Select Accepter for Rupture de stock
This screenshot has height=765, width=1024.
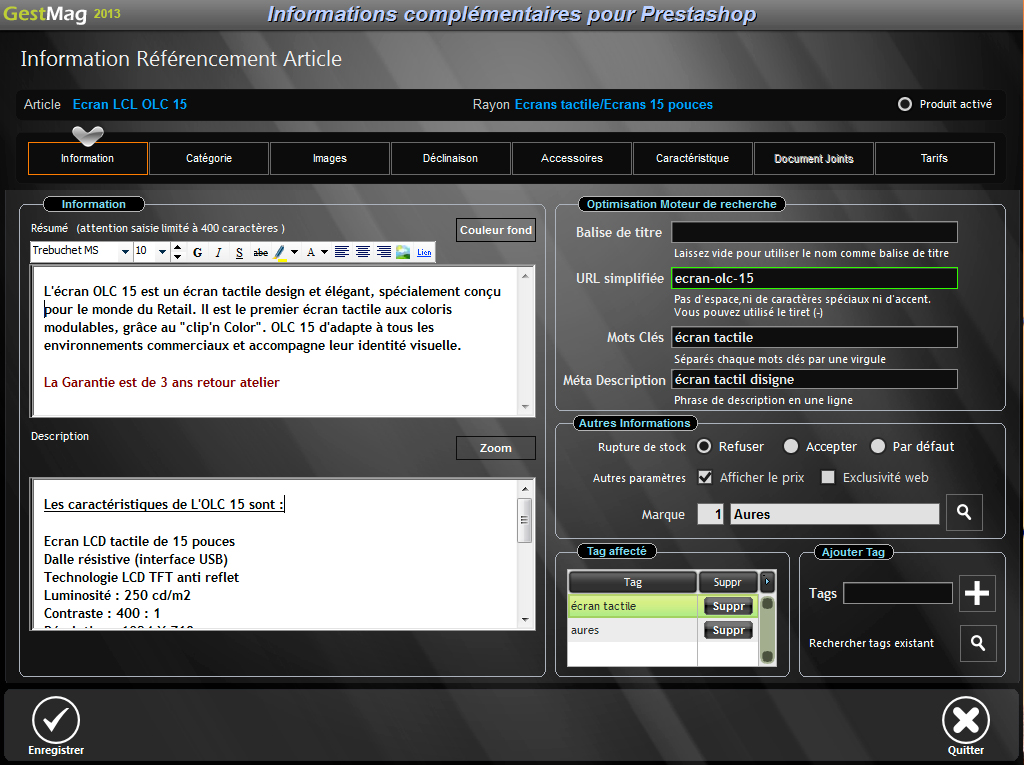click(791, 446)
